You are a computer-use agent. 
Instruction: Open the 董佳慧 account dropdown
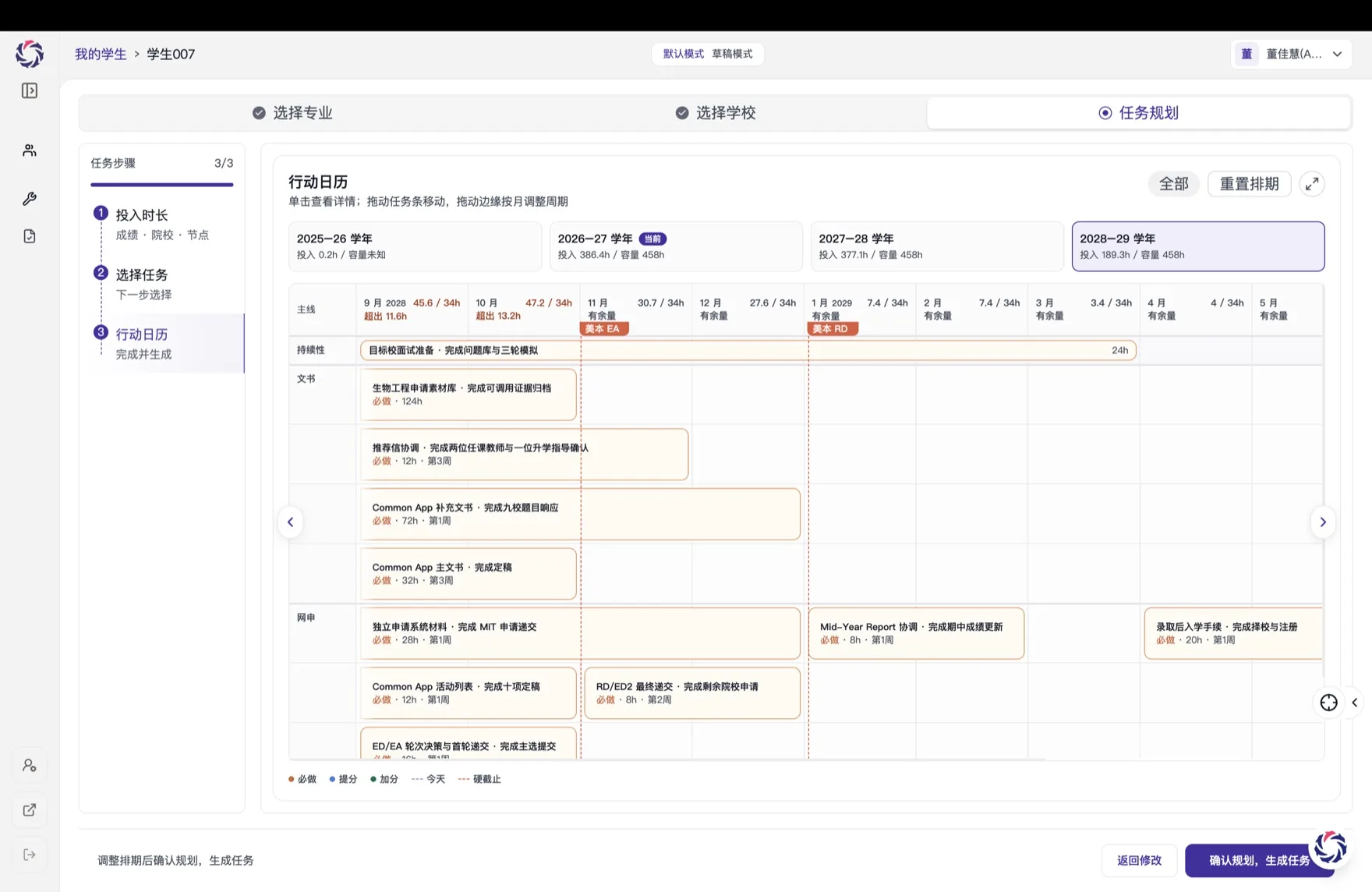pyautogui.click(x=1291, y=54)
